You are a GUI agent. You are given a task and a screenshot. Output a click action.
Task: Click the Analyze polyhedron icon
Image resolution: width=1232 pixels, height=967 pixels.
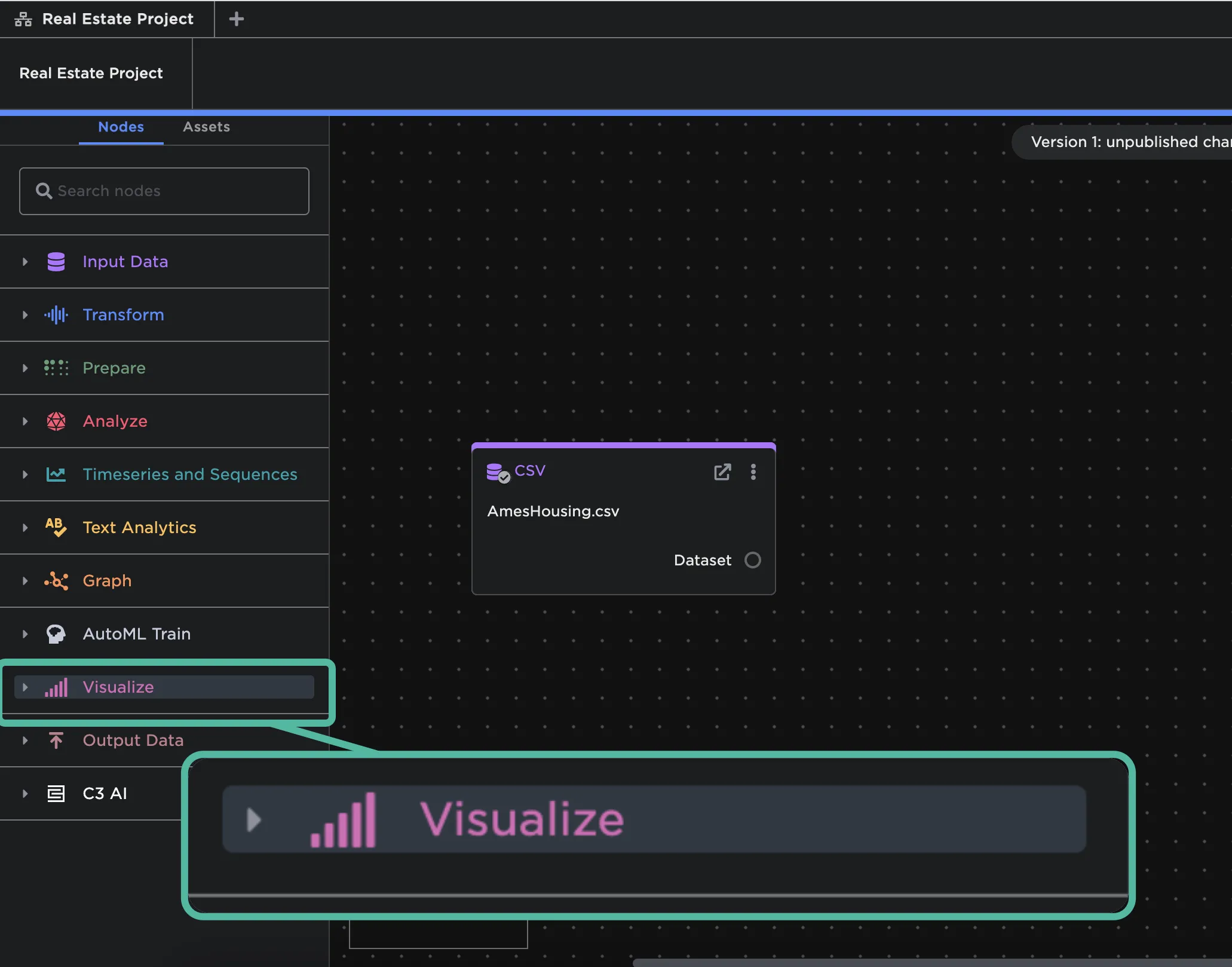56,421
